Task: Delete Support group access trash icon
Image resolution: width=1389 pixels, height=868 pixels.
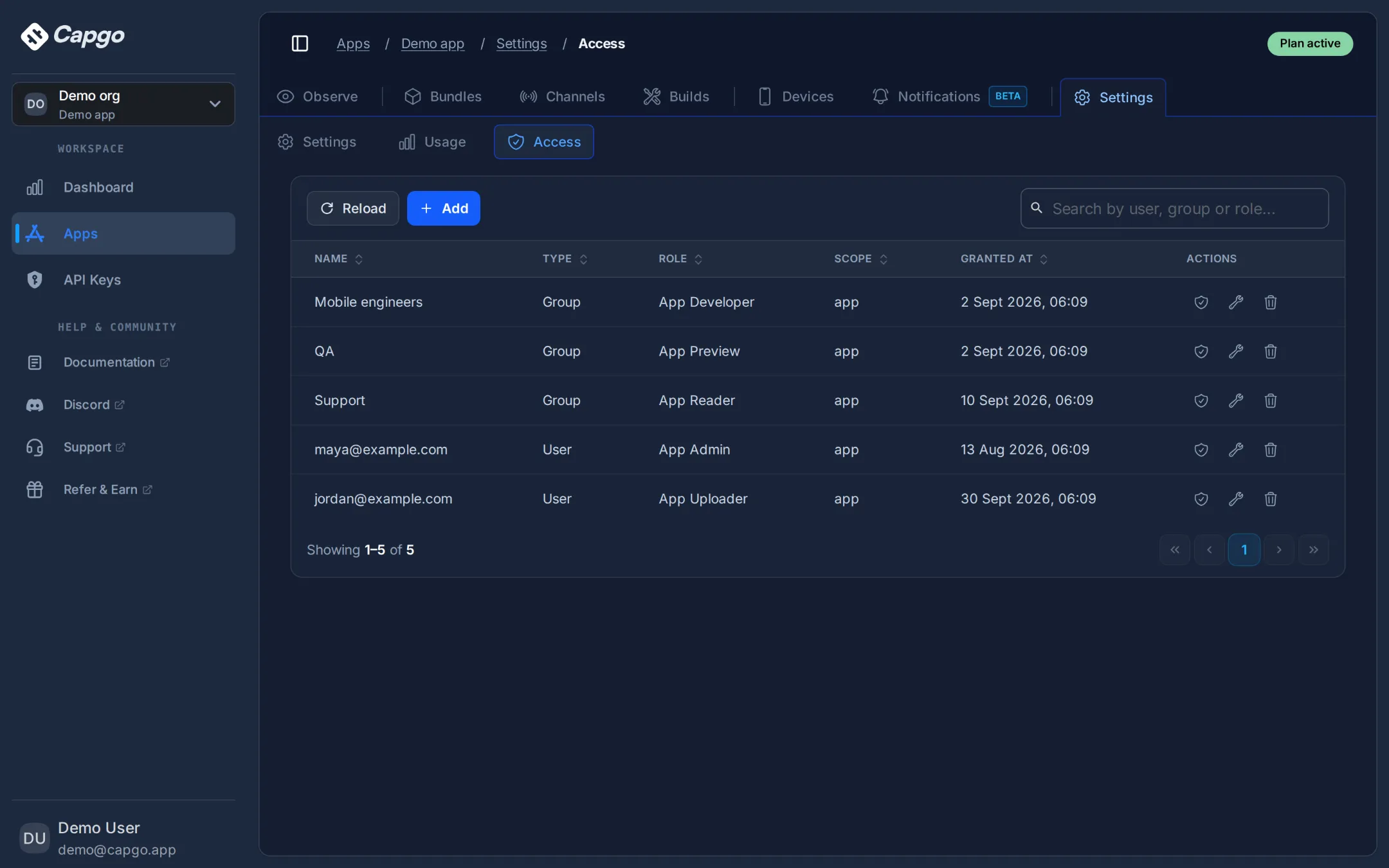Action: pyautogui.click(x=1270, y=401)
